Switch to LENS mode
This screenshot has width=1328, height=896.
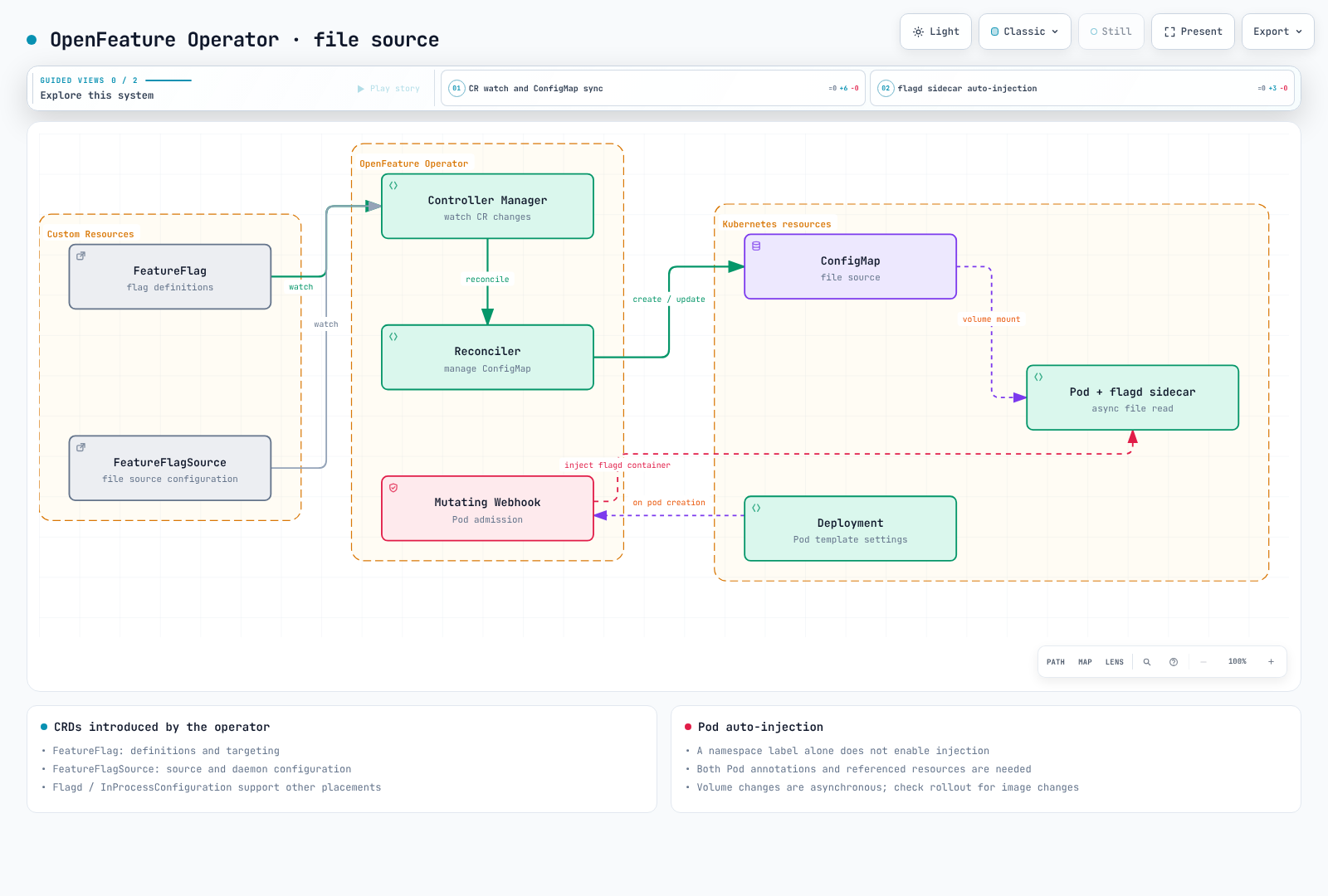click(1115, 662)
